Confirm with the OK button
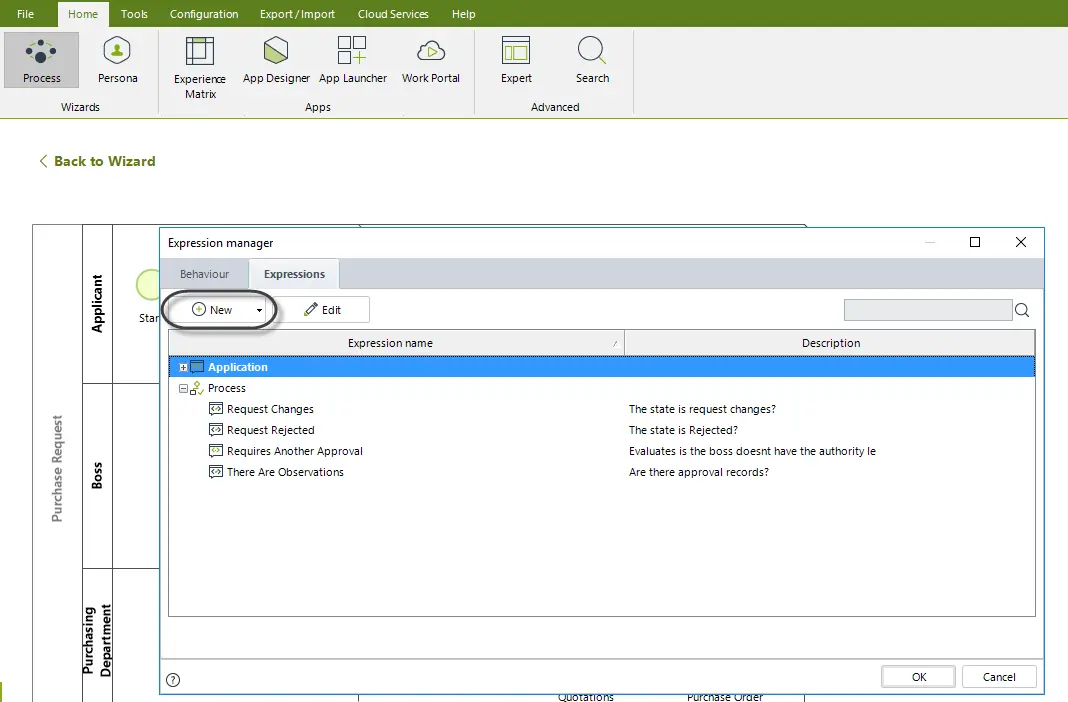Viewport: 1068px width, 702px height. tap(919, 677)
